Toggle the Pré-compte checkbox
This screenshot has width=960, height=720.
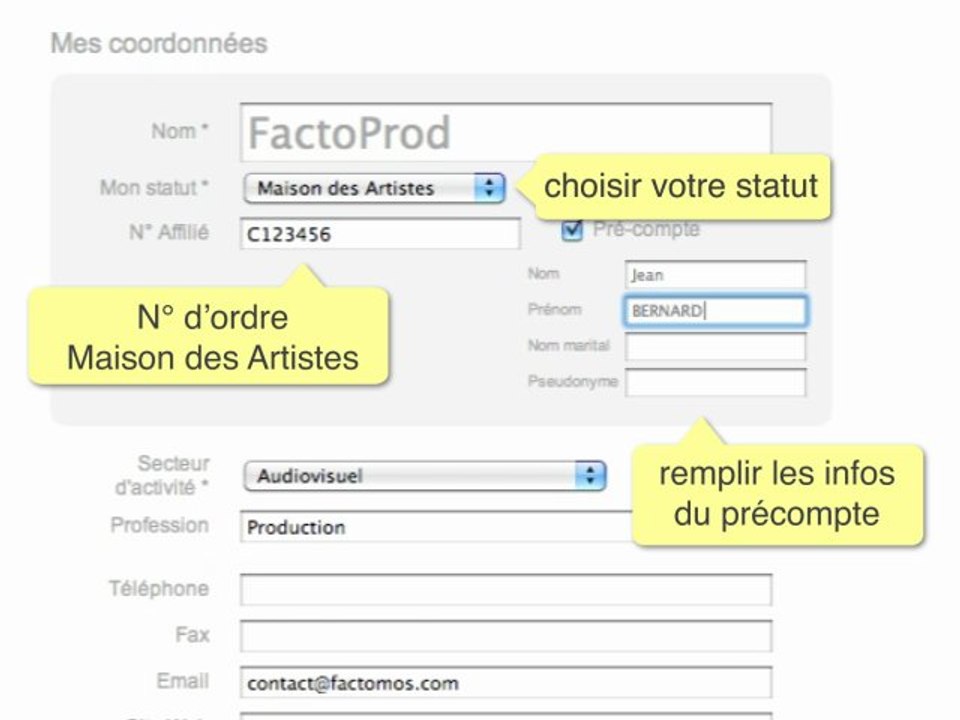(572, 229)
